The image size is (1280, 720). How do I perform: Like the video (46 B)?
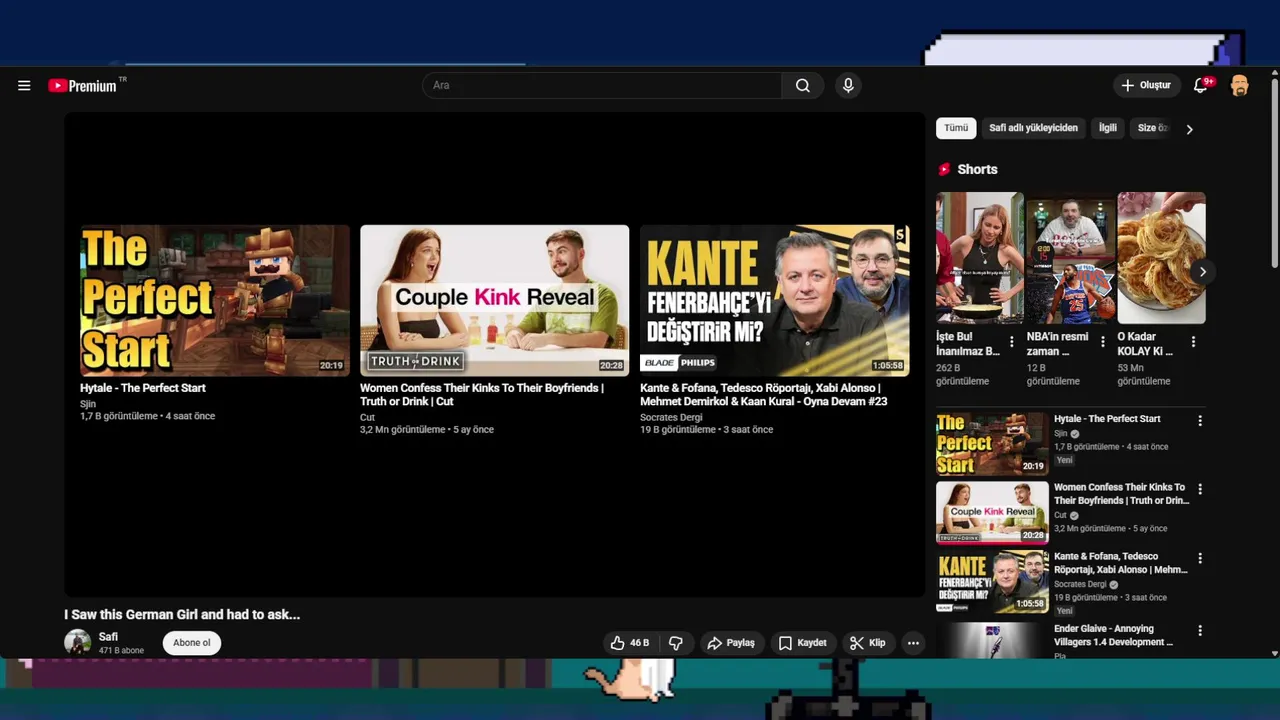[630, 643]
